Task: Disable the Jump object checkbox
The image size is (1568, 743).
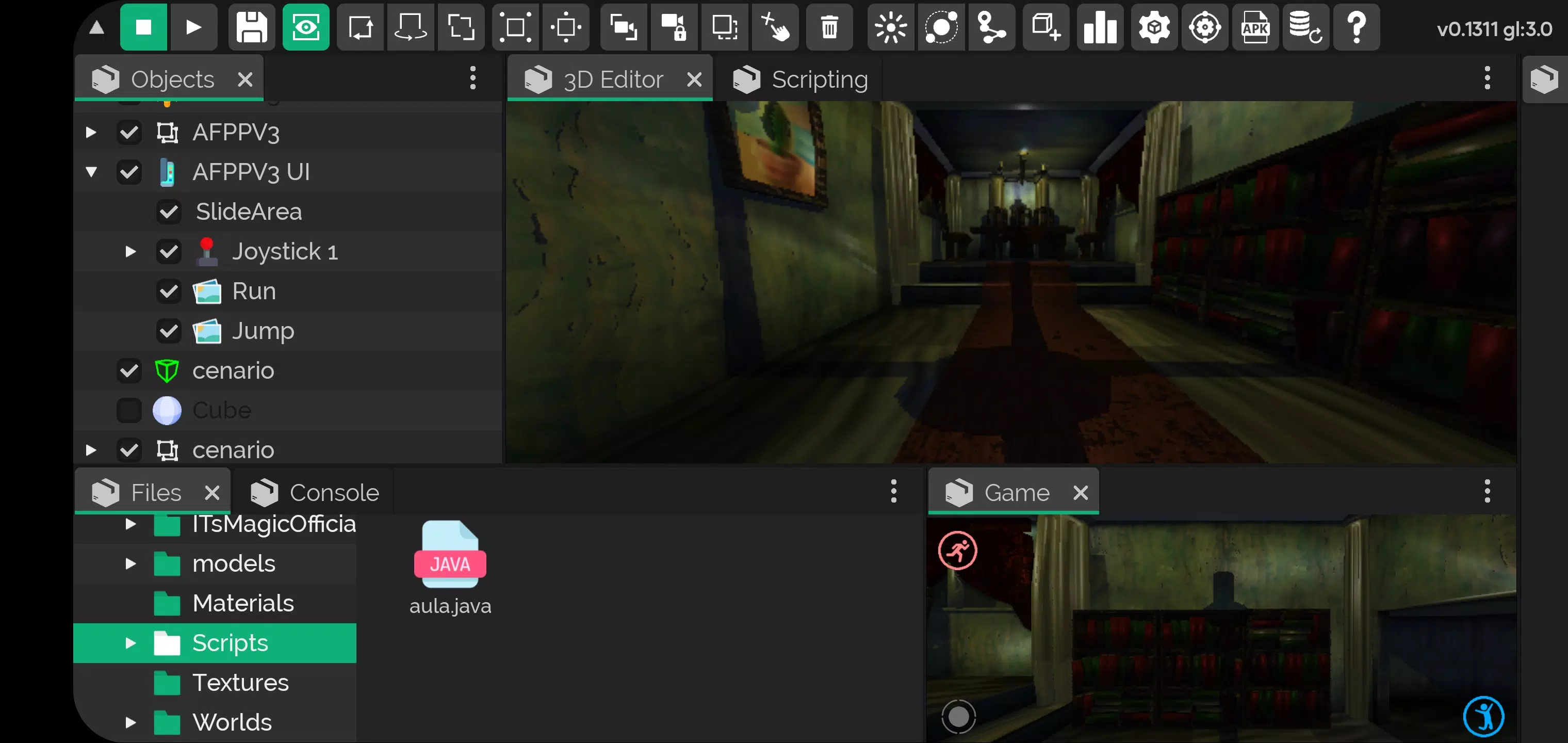Action: (x=169, y=331)
